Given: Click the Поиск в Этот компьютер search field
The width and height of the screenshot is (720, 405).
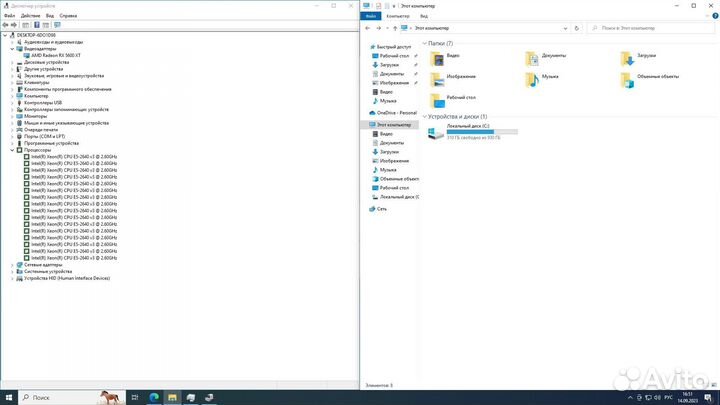Looking at the screenshot, I should (x=651, y=28).
